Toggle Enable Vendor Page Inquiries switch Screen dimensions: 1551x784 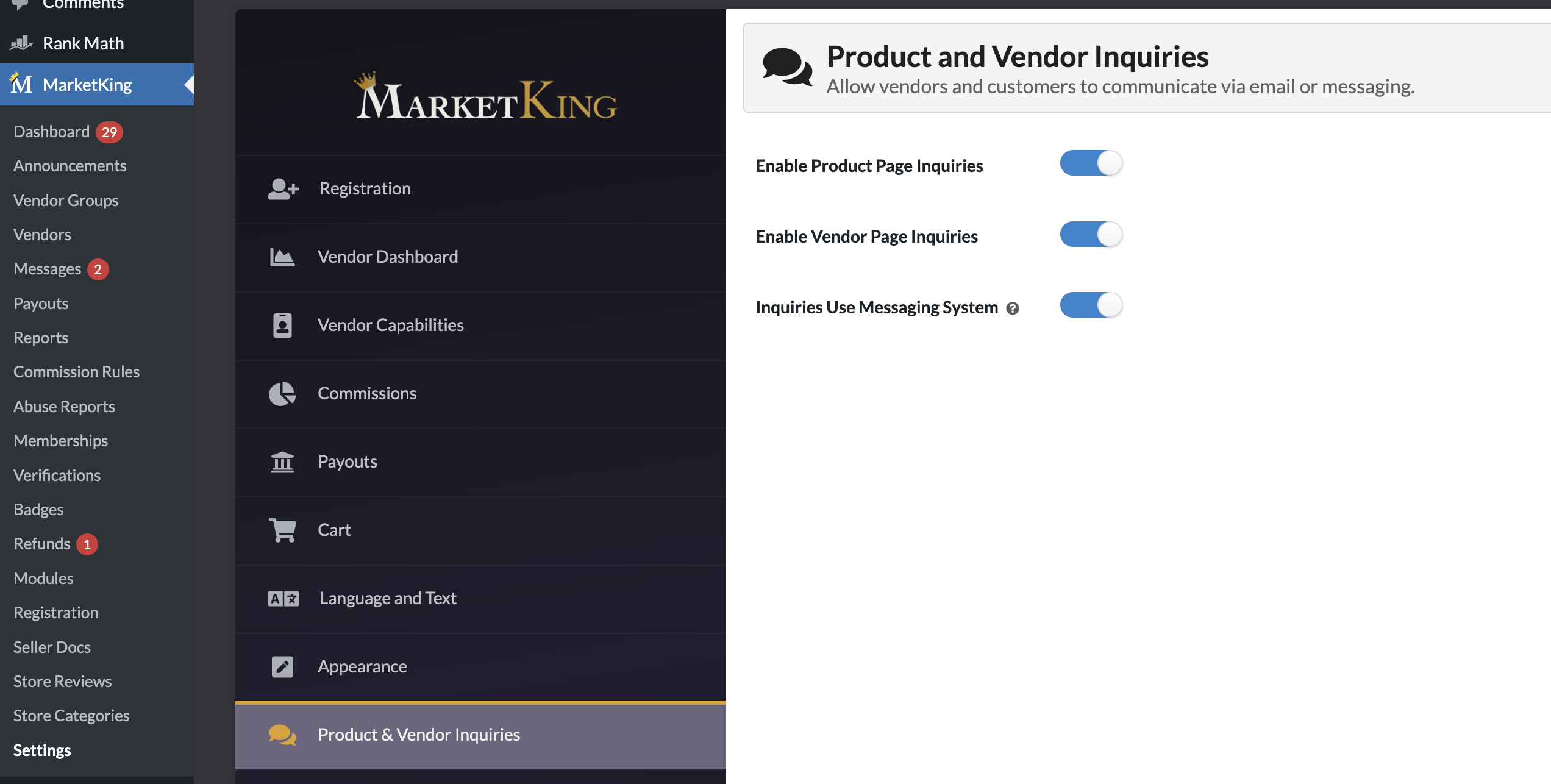pyautogui.click(x=1091, y=234)
